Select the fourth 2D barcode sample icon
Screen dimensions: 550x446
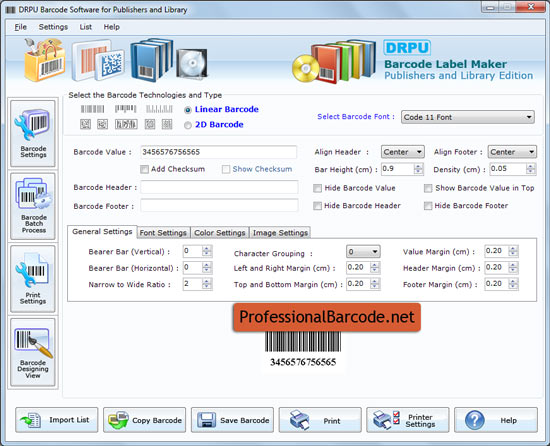click(x=150, y=124)
